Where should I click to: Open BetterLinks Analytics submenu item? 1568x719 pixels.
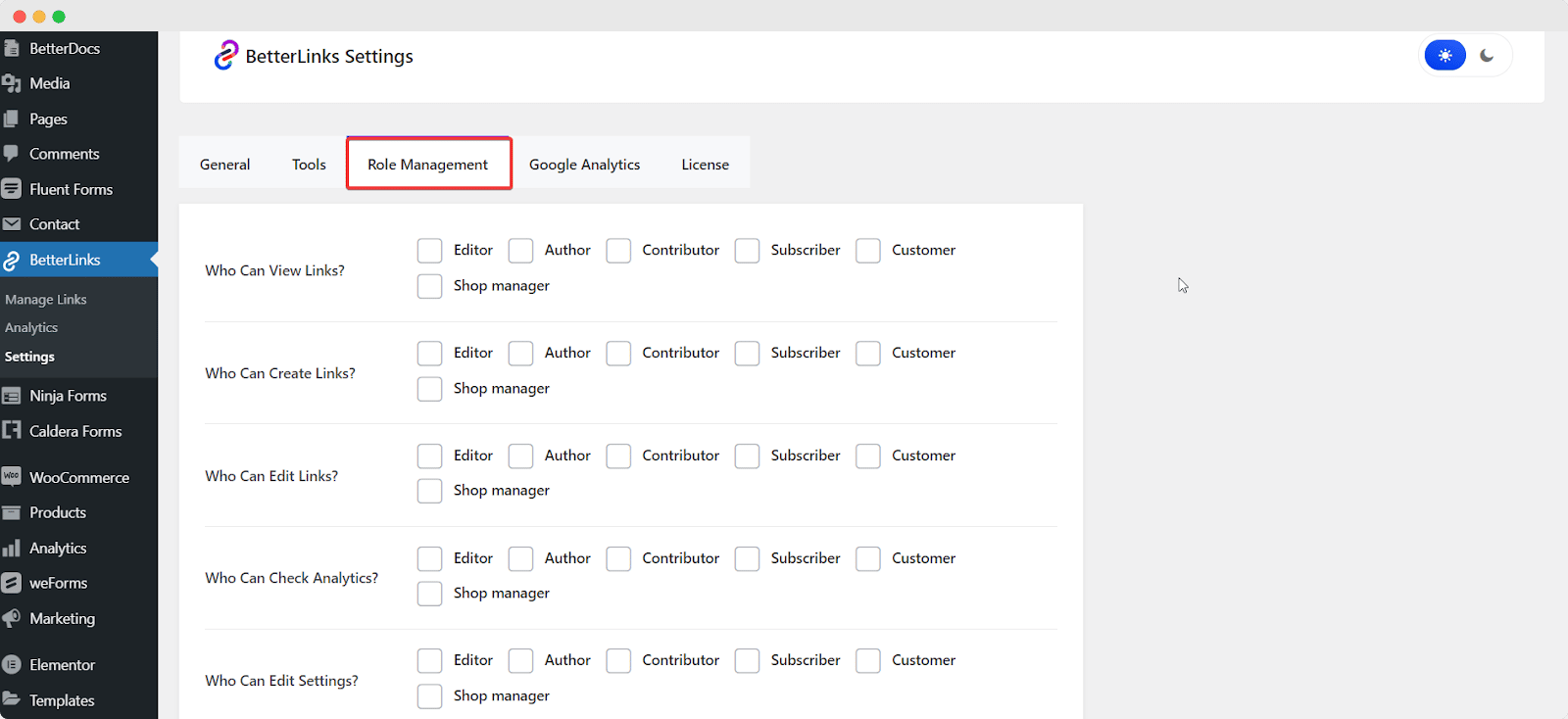31,328
